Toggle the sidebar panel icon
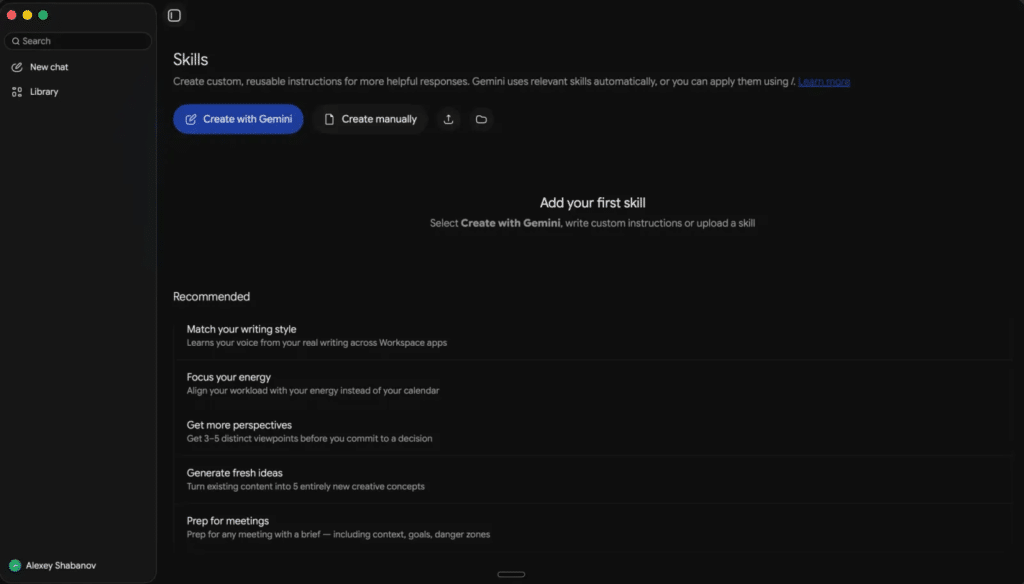Viewport: 1024px width, 584px height. pos(174,16)
